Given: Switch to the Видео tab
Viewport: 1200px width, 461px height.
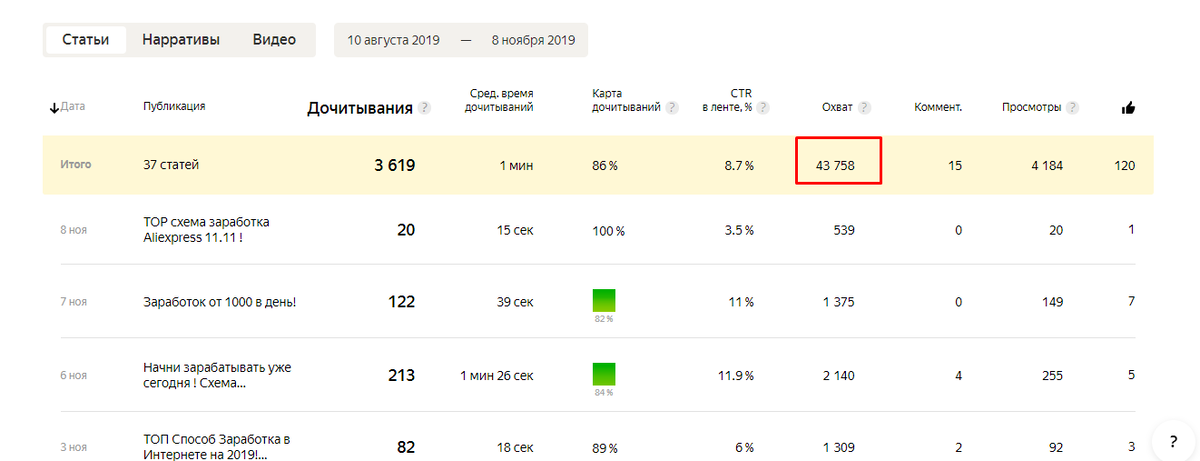Looking at the screenshot, I should pos(274,40).
